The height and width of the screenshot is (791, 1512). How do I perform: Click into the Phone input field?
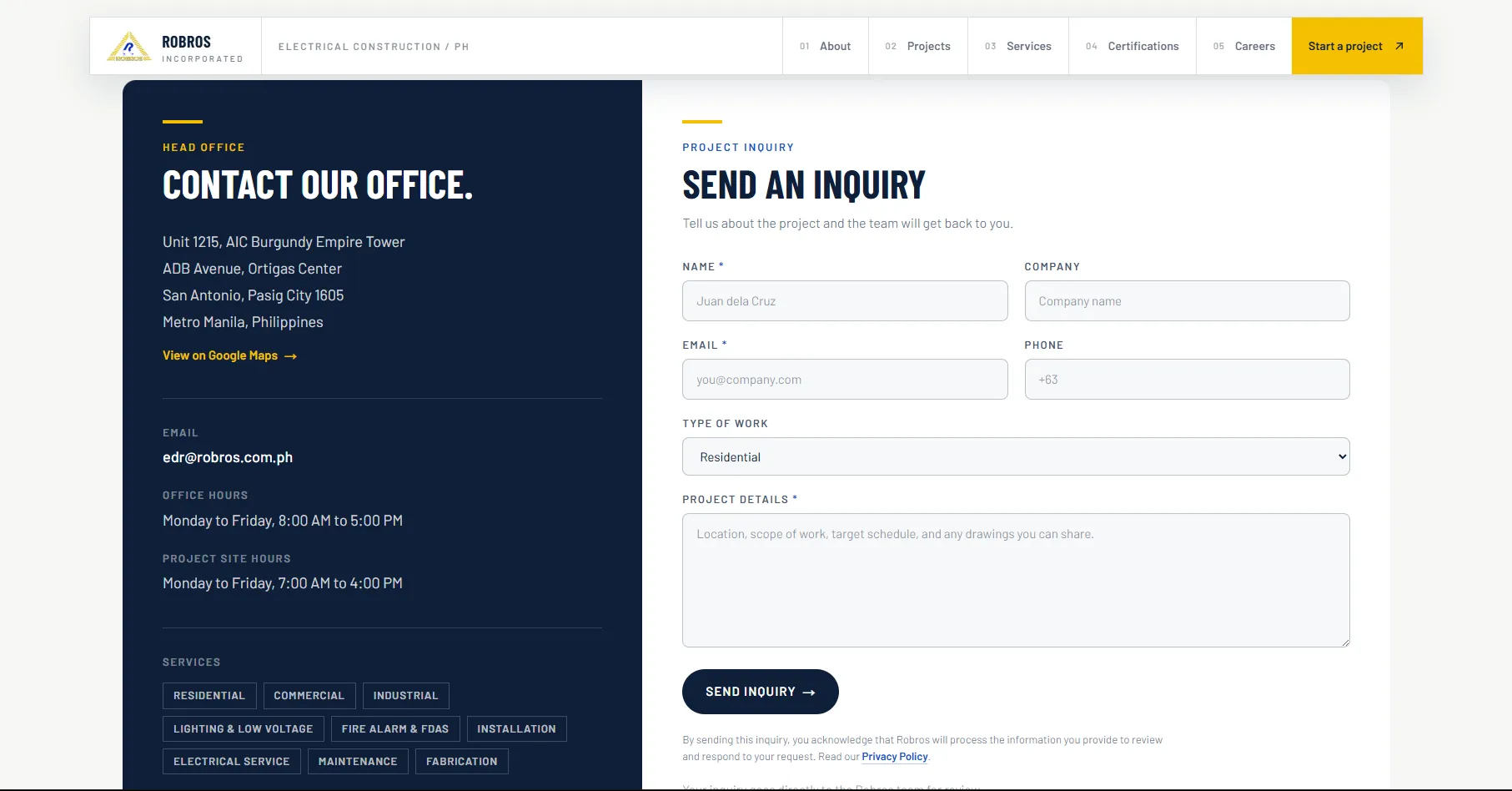pyautogui.click(x=1187, y=379)
